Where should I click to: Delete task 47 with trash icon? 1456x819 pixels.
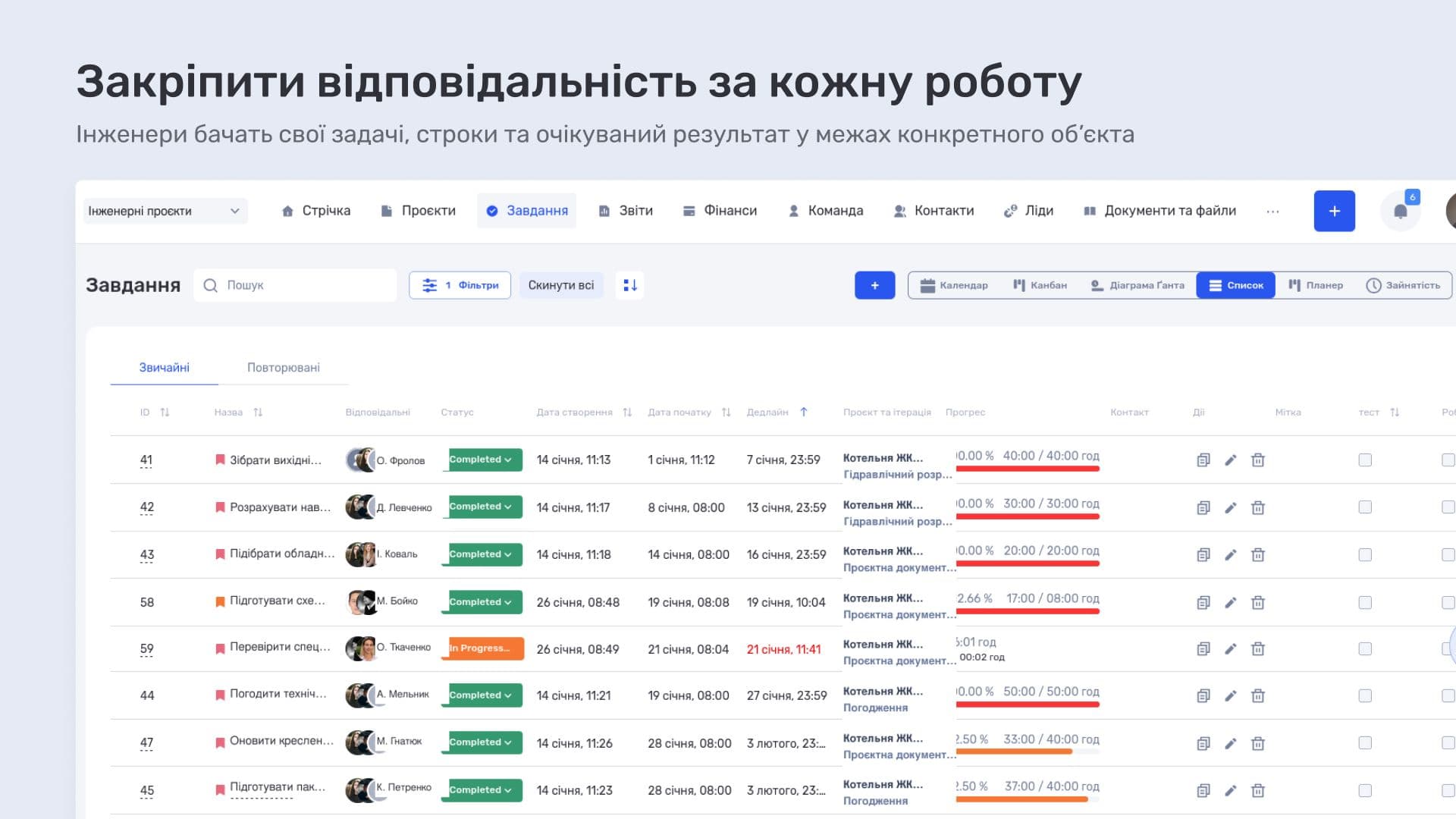click(1258, 744)
